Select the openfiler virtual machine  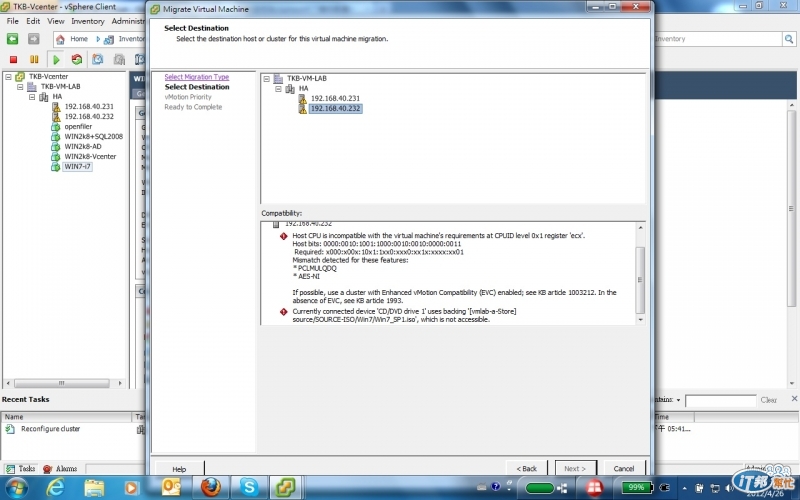(78, 127)
